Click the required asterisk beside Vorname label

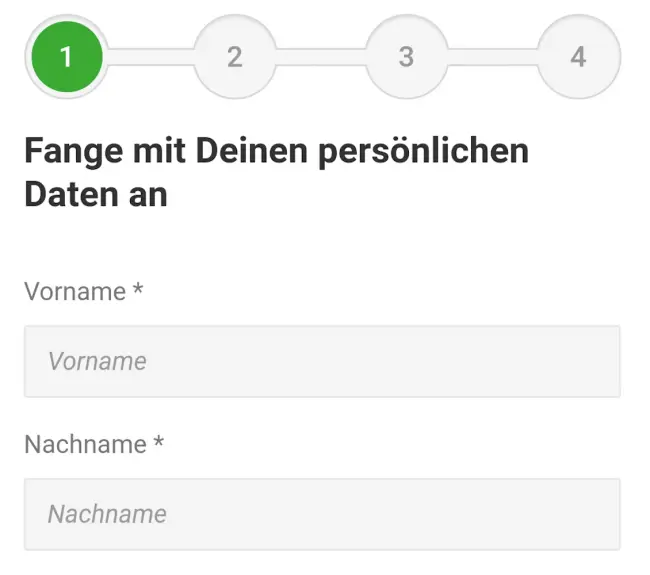138,290
